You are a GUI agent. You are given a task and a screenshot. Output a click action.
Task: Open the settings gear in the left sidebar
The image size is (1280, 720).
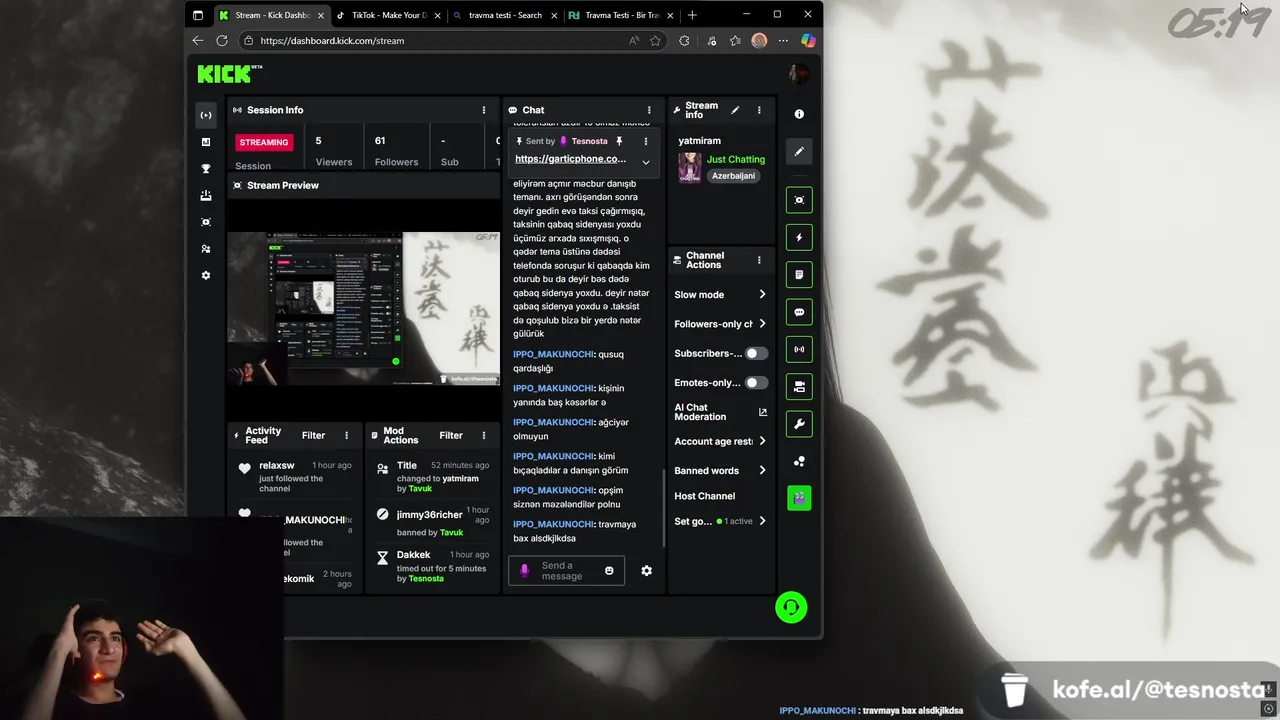[x=206, y=275]
